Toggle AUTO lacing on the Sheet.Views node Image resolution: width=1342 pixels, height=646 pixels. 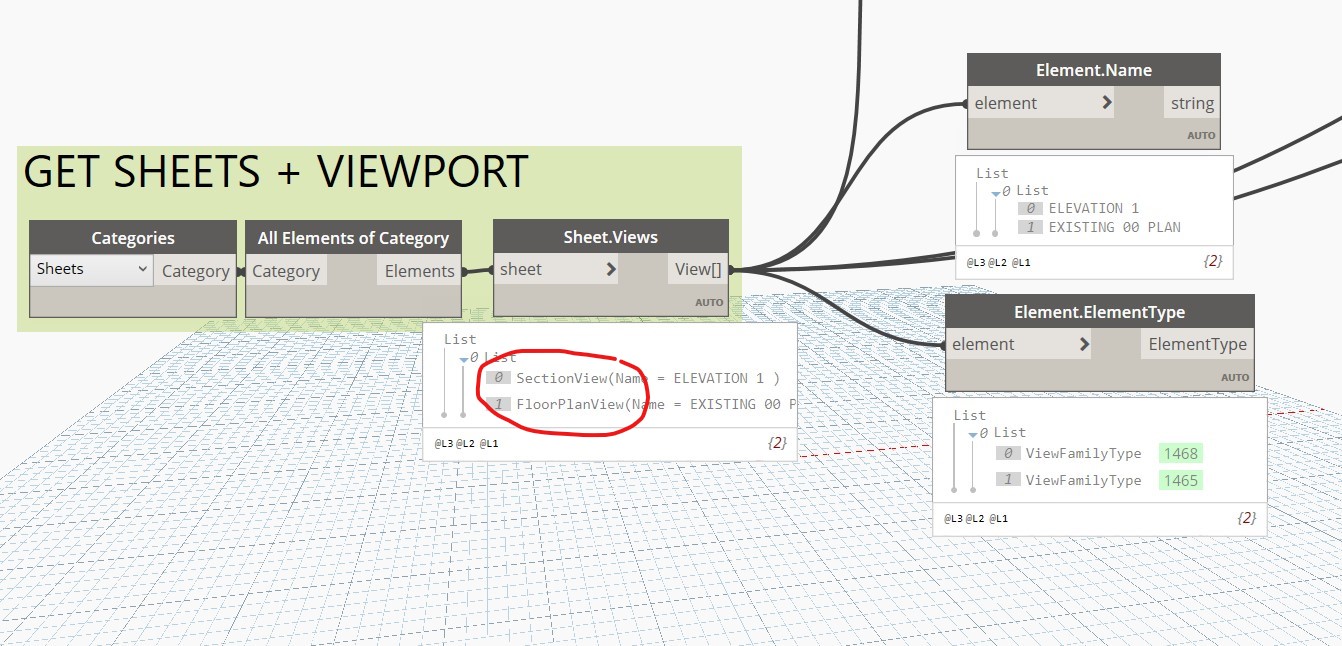[712, 301]
